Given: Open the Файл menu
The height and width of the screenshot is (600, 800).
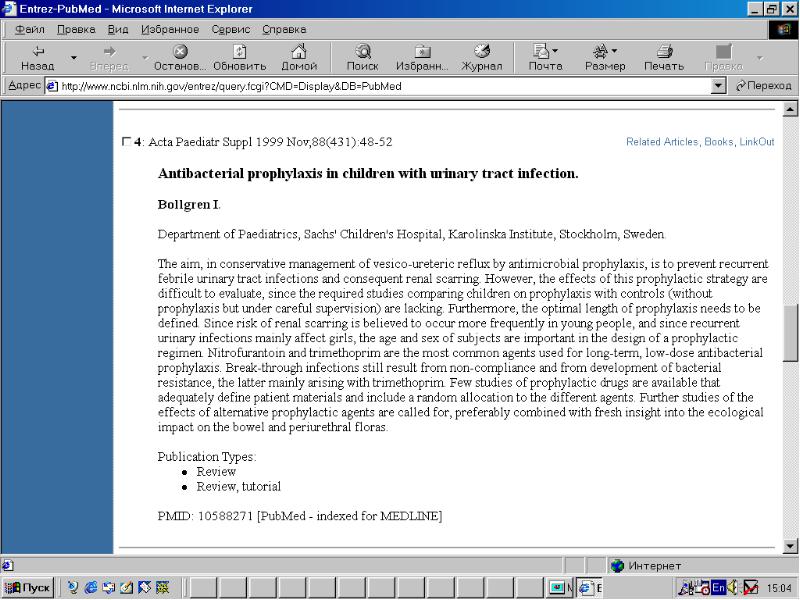Looking at the screenshot, I should [x=30, y=29].
